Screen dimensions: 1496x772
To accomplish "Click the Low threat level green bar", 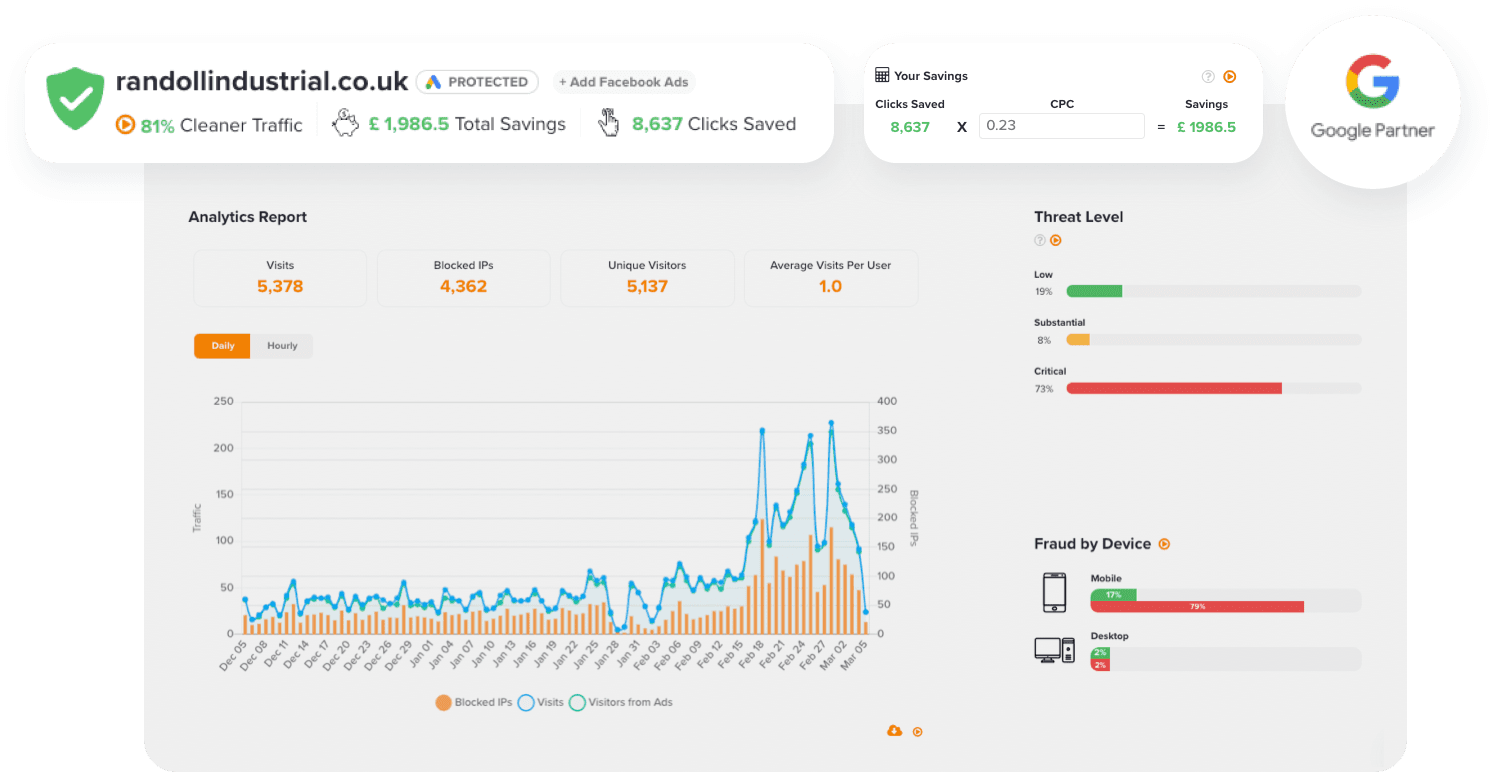I will tap(1094, 291).
